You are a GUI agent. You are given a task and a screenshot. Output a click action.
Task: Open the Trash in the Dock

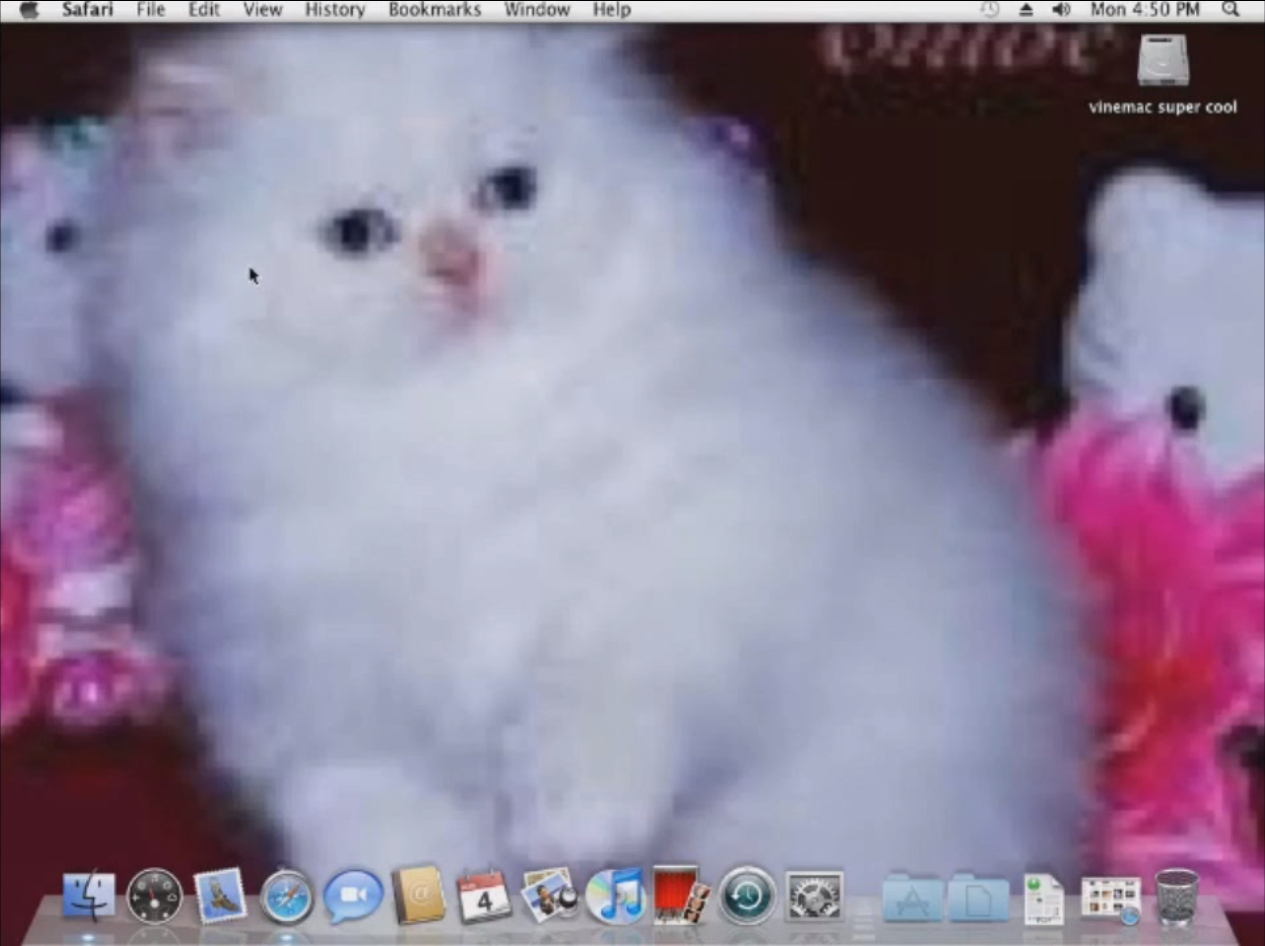coord(1177,896)
